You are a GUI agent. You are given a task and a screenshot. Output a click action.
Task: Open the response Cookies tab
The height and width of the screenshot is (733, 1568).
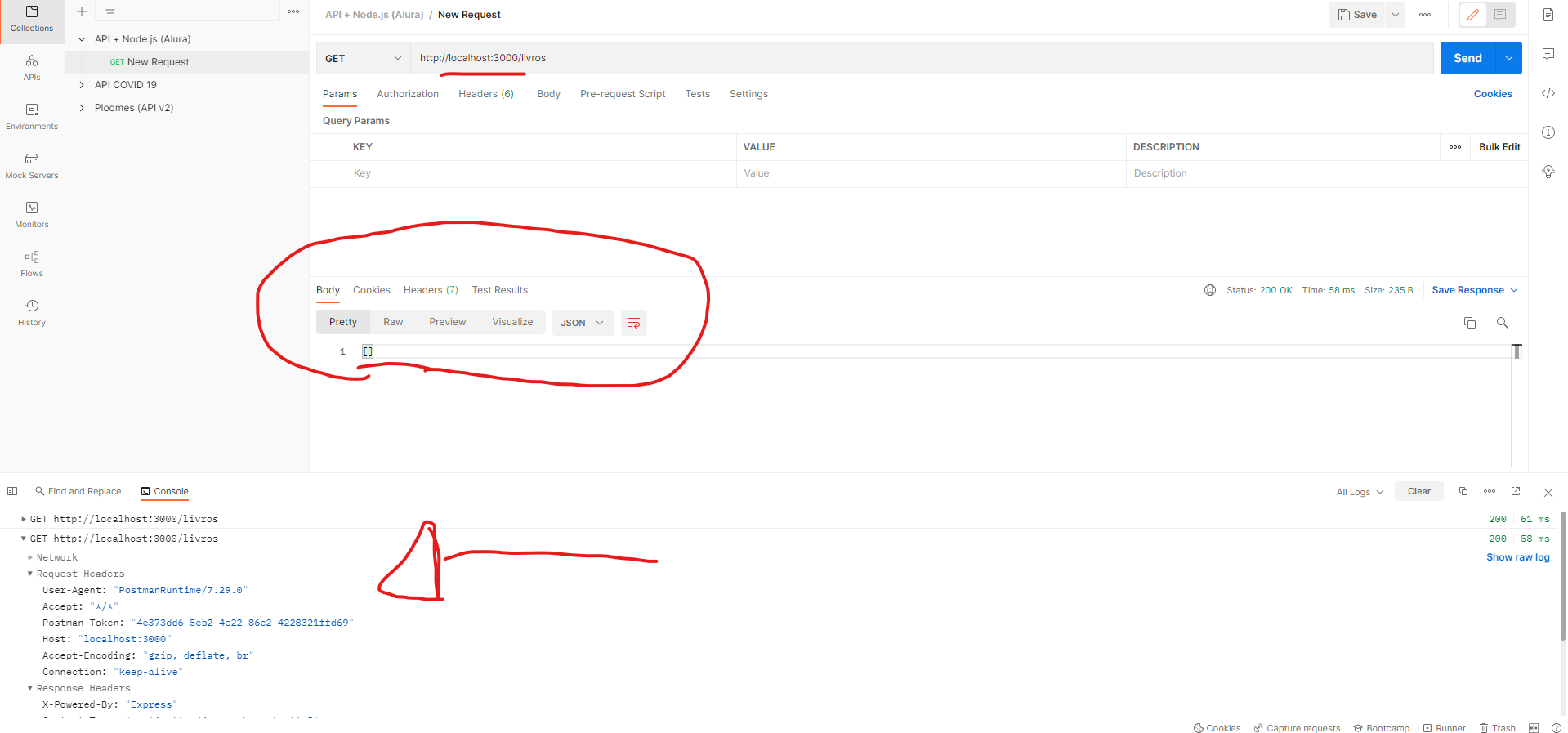pos(372,290)
